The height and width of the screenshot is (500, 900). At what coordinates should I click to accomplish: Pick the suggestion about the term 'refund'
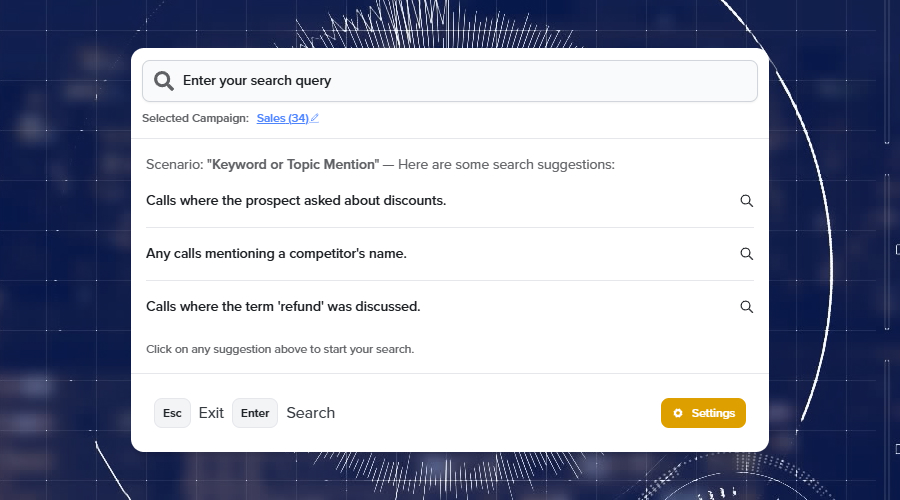(283, 306)
